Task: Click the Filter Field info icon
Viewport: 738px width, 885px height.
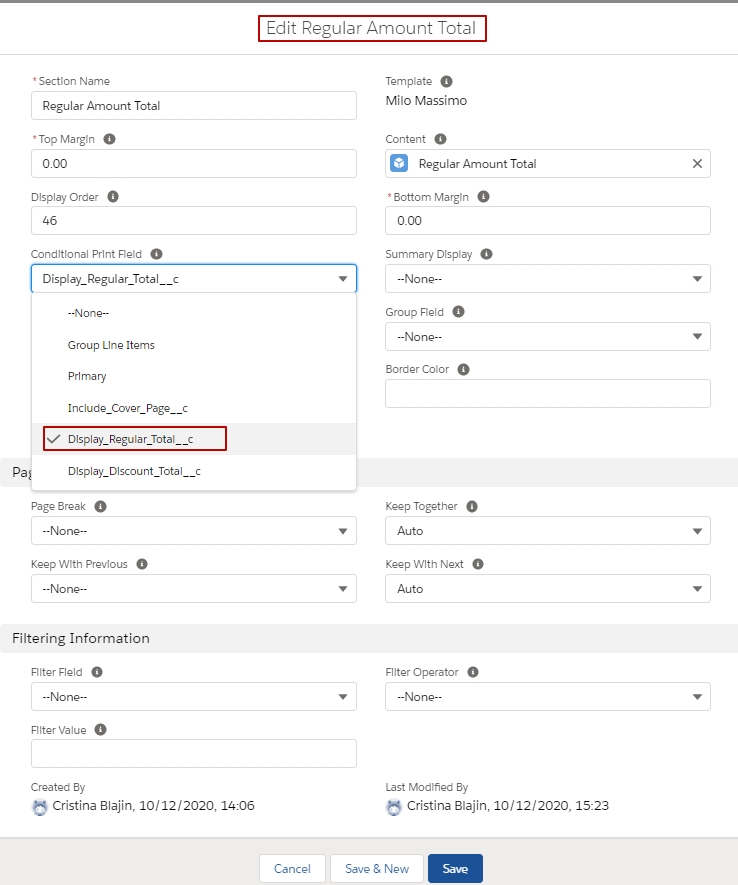Action: pyautogui.click(x=97, y=672)
